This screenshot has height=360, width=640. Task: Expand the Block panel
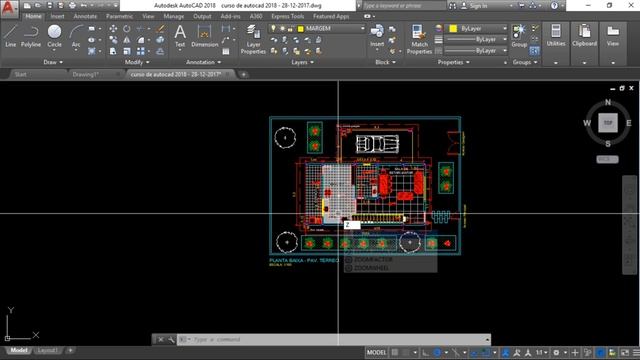click(x=385, y=62)
